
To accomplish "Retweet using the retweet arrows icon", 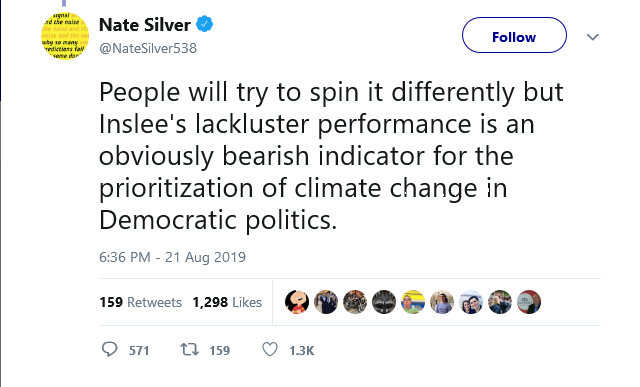I will (x=190, y=349).
